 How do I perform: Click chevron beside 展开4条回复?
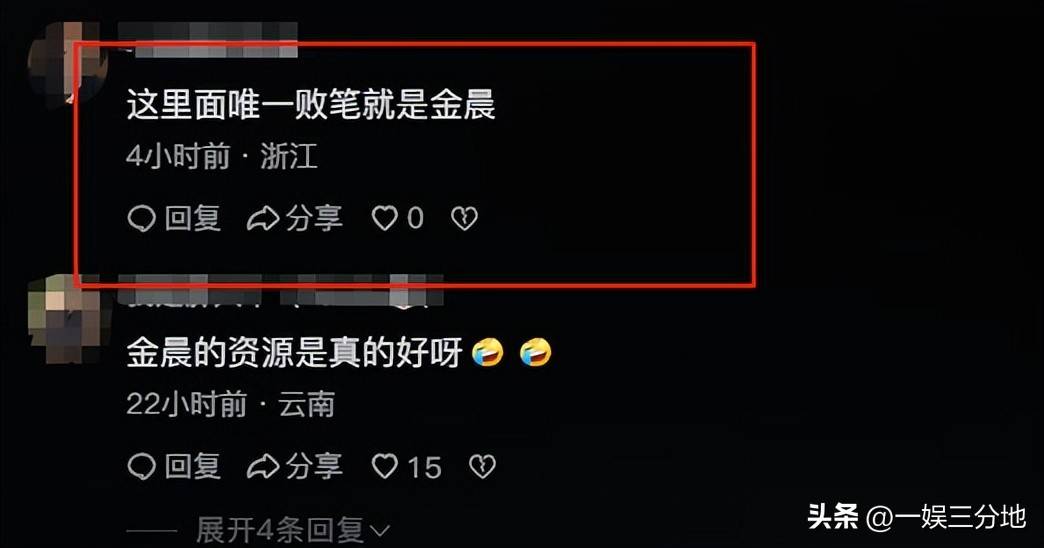380,532
